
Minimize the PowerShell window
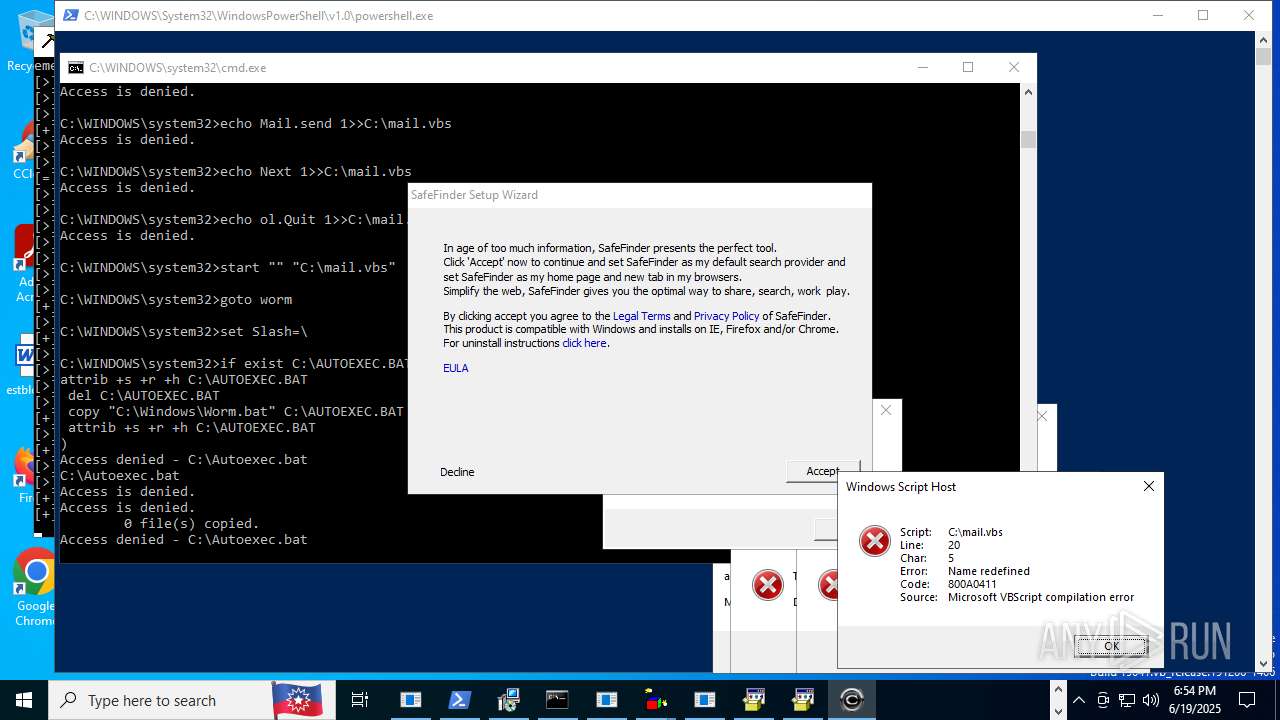click(x=1157, y=15)
